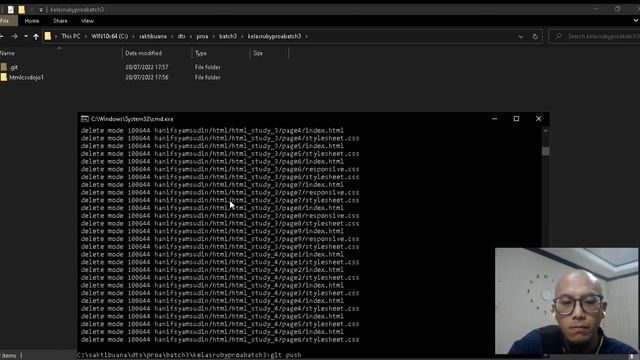
Task: Click the page4/index.html delete line in study_3
Action: (x=212, y=131)
